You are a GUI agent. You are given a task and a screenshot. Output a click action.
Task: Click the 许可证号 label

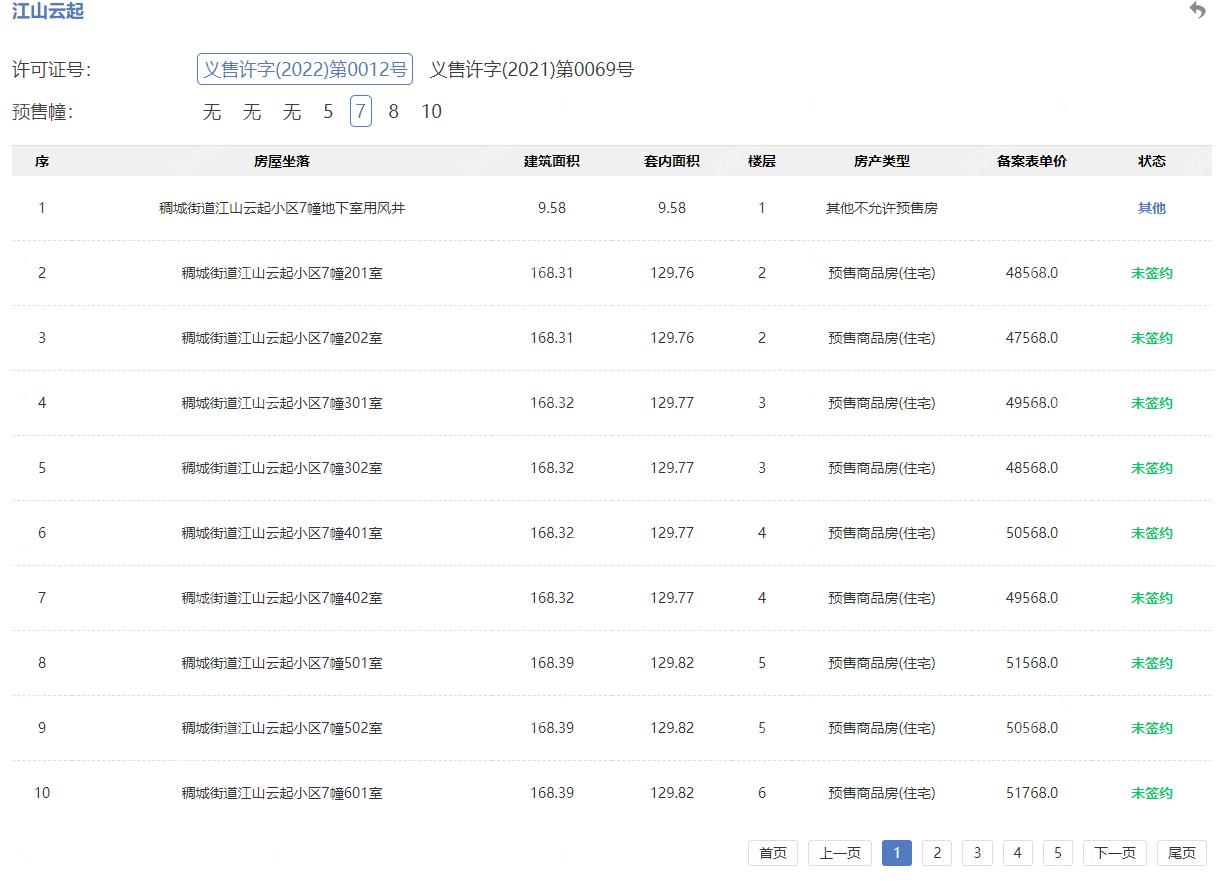point(52,70)
